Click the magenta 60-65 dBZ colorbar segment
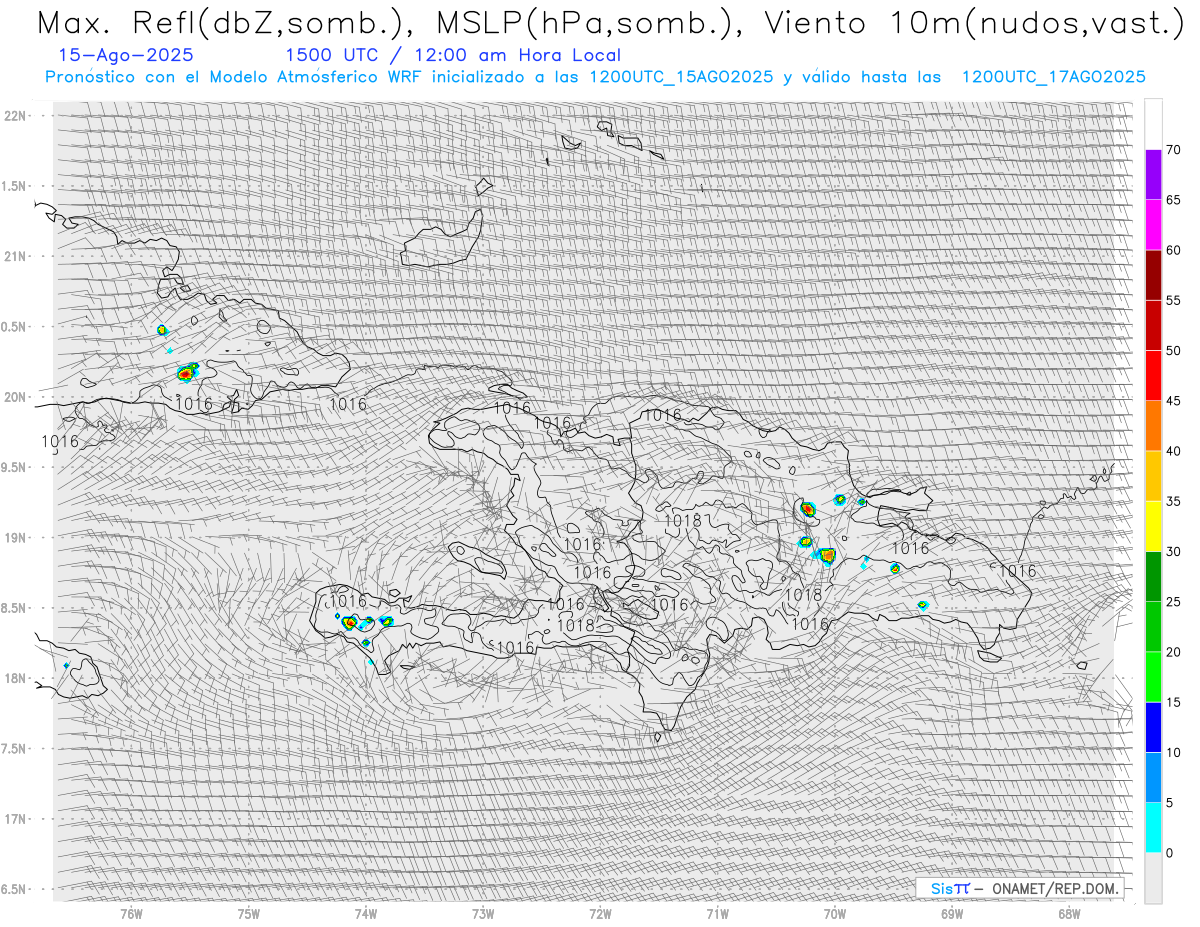 click(1153, 225)
